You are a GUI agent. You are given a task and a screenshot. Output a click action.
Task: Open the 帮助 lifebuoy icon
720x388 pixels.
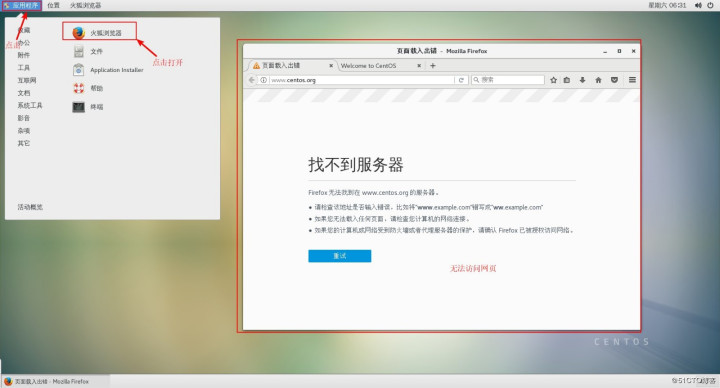[79, 88]
